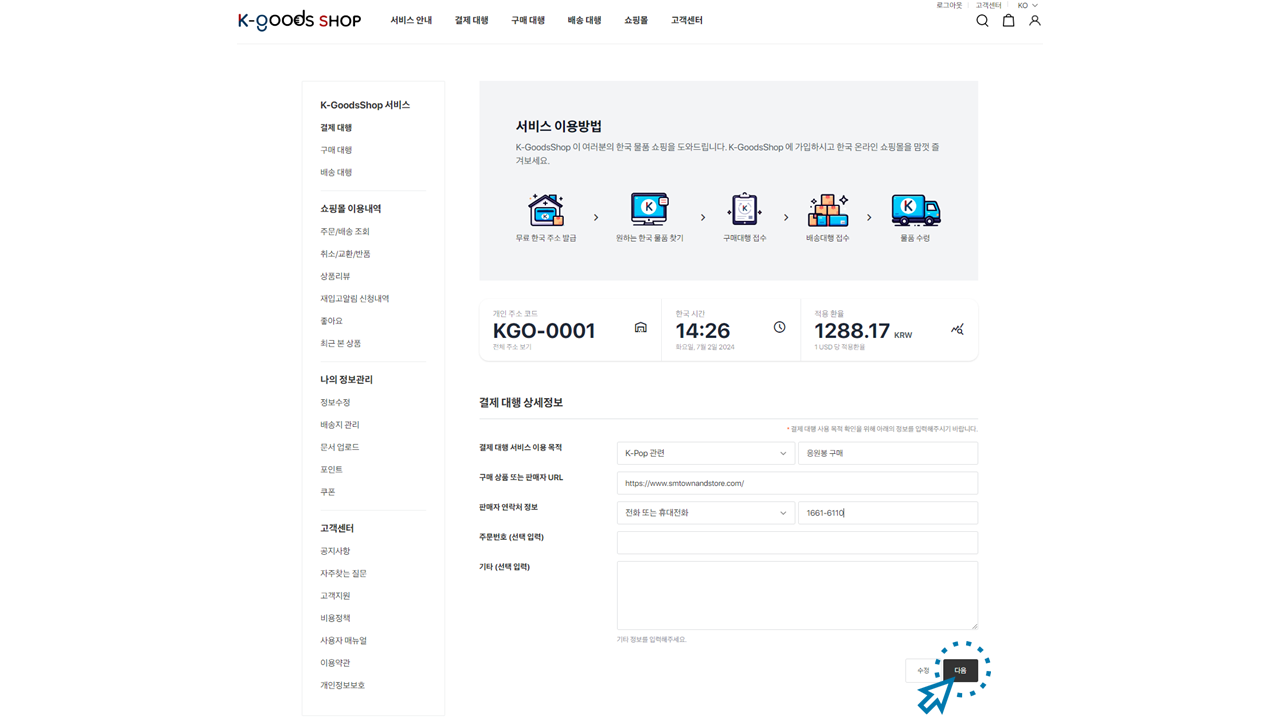1280x720 pixels.
Task: Click the 다음 button
Action: point(960,671)
